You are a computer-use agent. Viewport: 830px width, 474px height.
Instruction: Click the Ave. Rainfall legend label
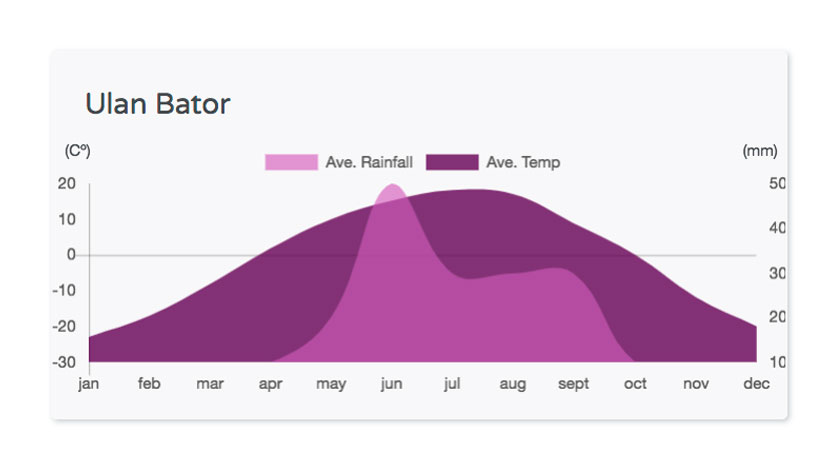[x=369, y=162]
